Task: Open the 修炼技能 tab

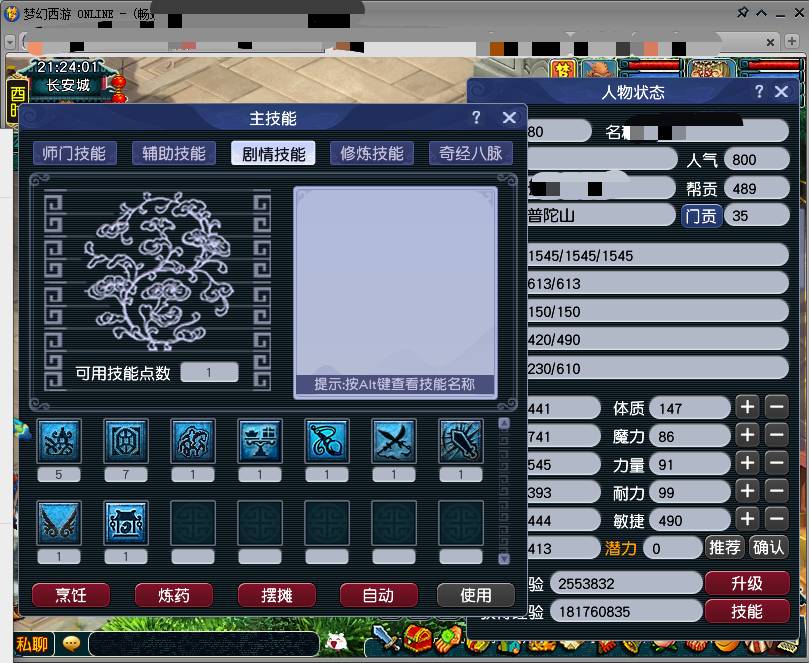Action: (x=372, y=153)
